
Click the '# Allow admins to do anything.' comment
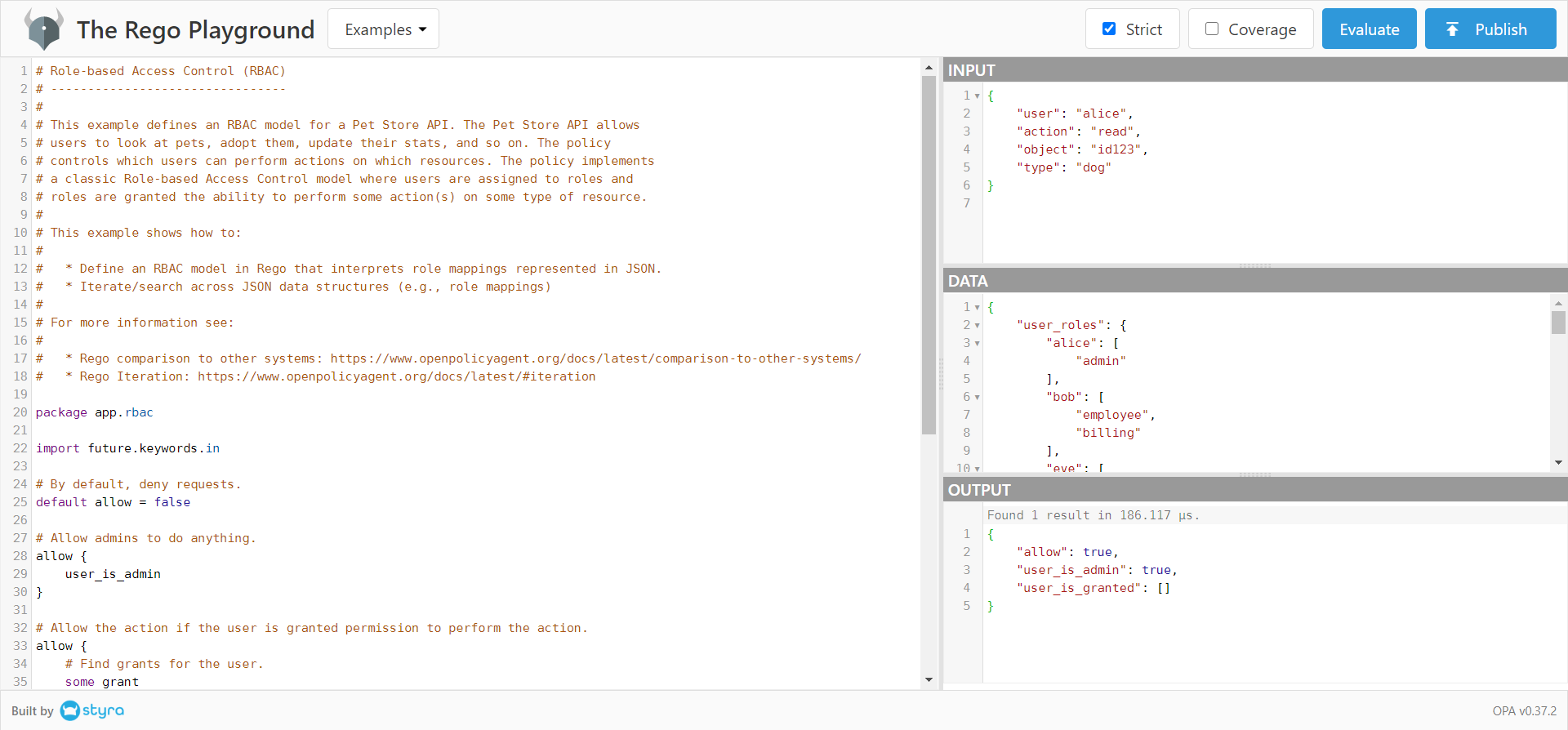click(x=146, y=538)
